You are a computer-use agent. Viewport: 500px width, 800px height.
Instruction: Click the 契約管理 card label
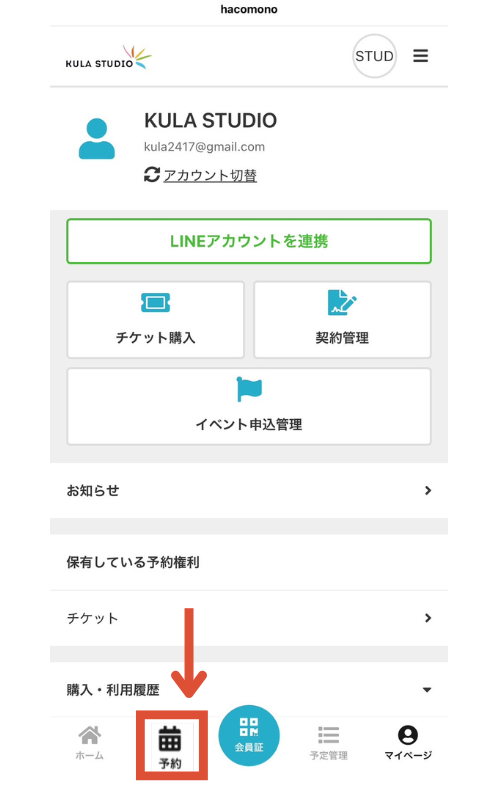342,338
